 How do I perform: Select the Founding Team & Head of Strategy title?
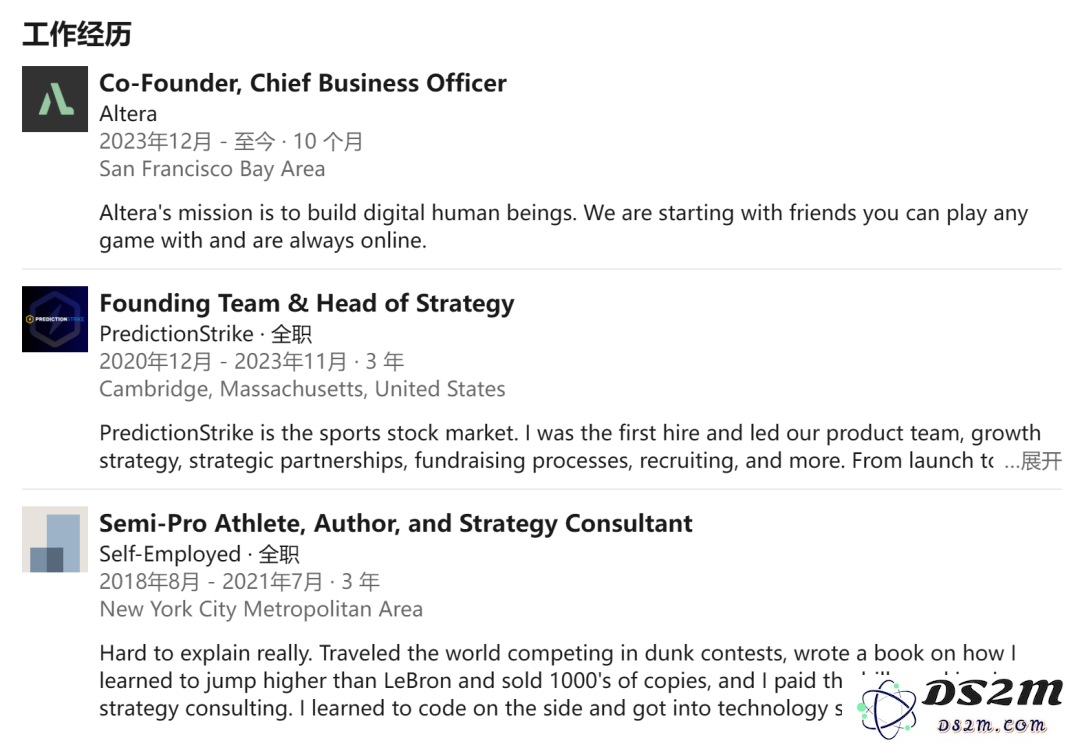click(307, 304)
